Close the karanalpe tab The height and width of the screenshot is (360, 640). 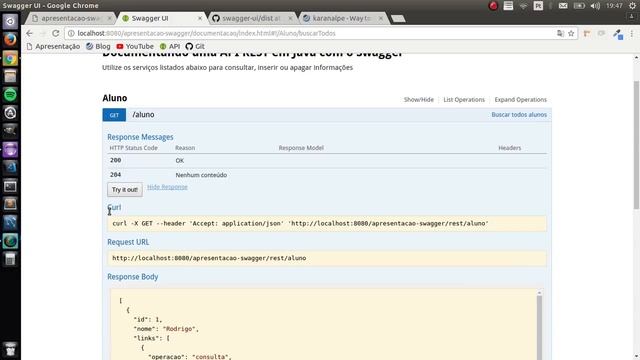coord(380,18)
